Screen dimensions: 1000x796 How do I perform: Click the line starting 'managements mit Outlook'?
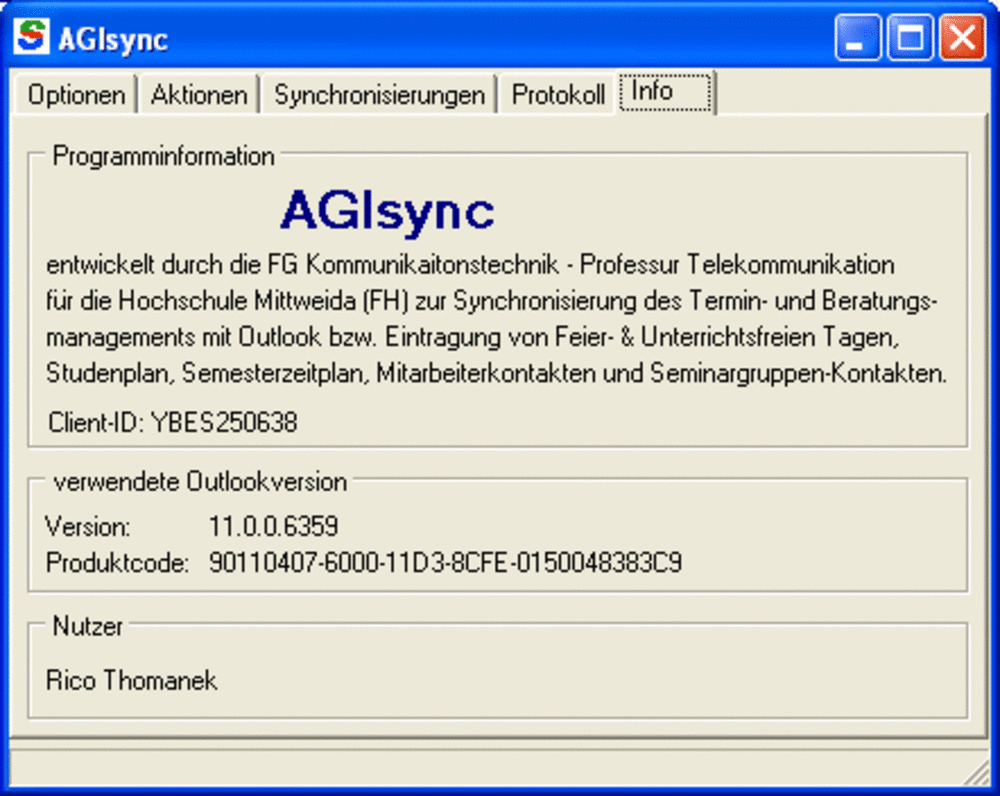point(473,337)
